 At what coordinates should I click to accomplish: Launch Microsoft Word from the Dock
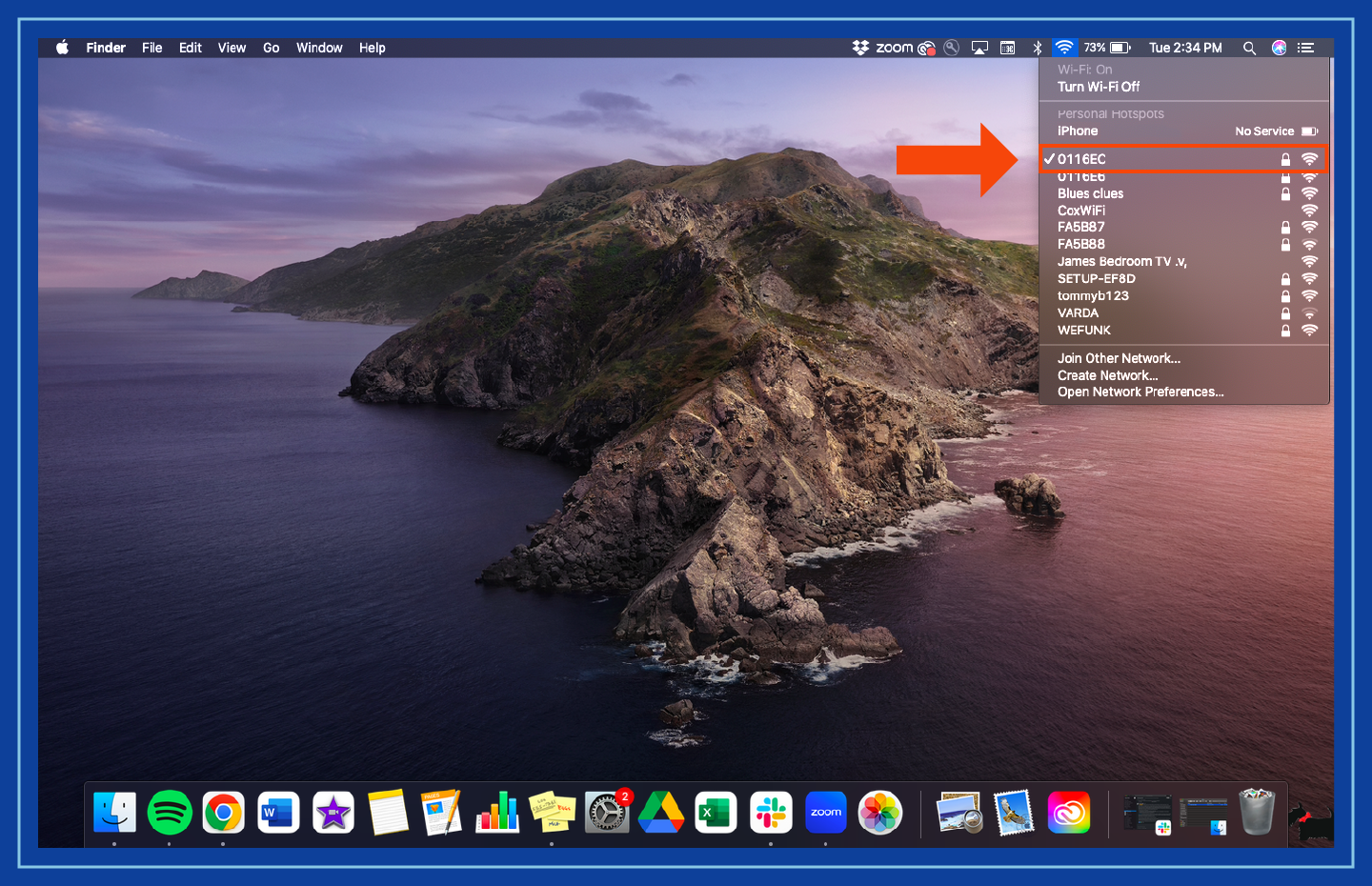pyautogui.click(x=277, y=812)
